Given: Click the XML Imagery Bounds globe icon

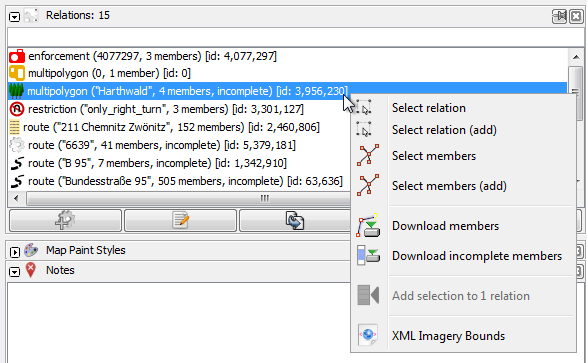Looking at the screenshot, I should tap(368, 335).
